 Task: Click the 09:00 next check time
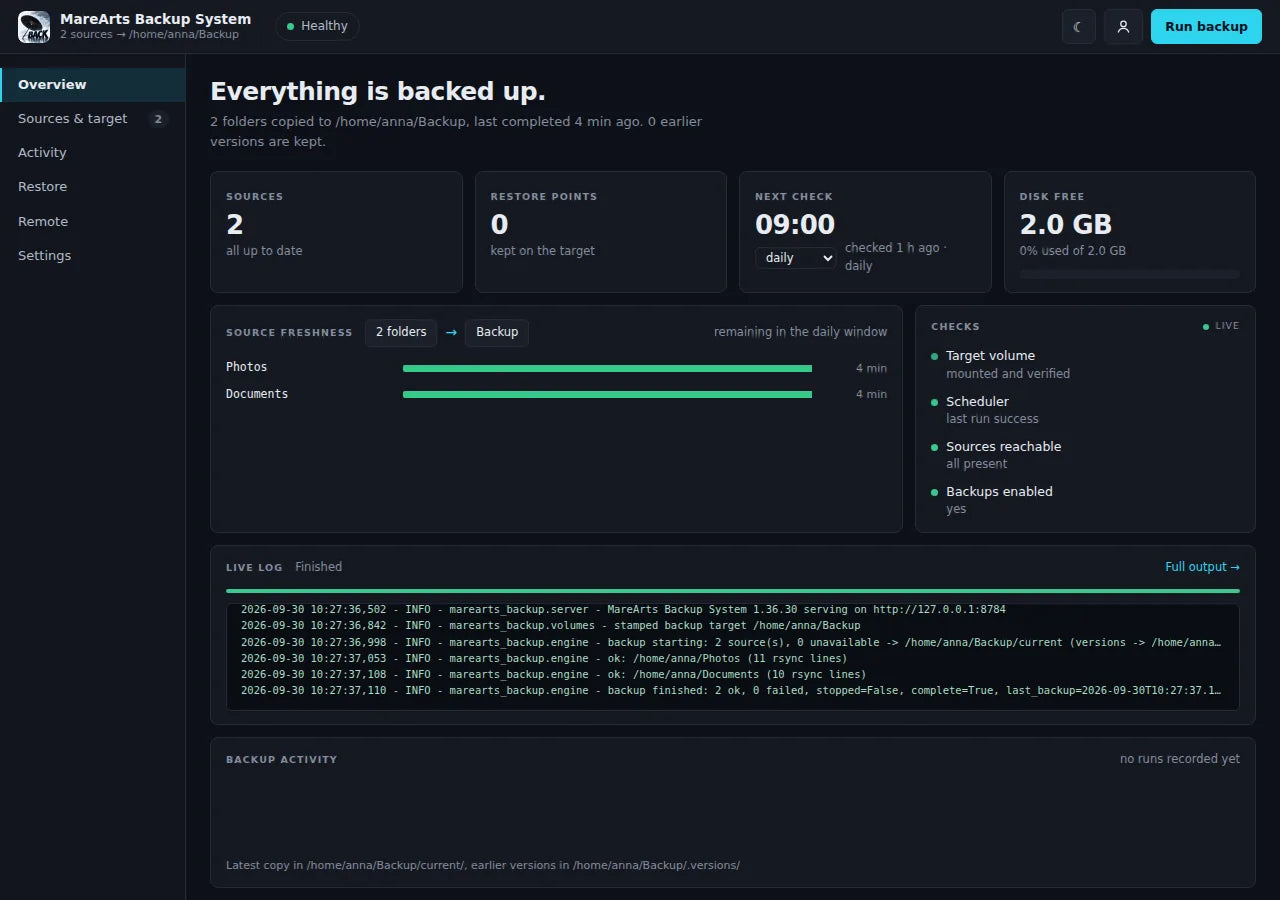[x=795, y=224]
